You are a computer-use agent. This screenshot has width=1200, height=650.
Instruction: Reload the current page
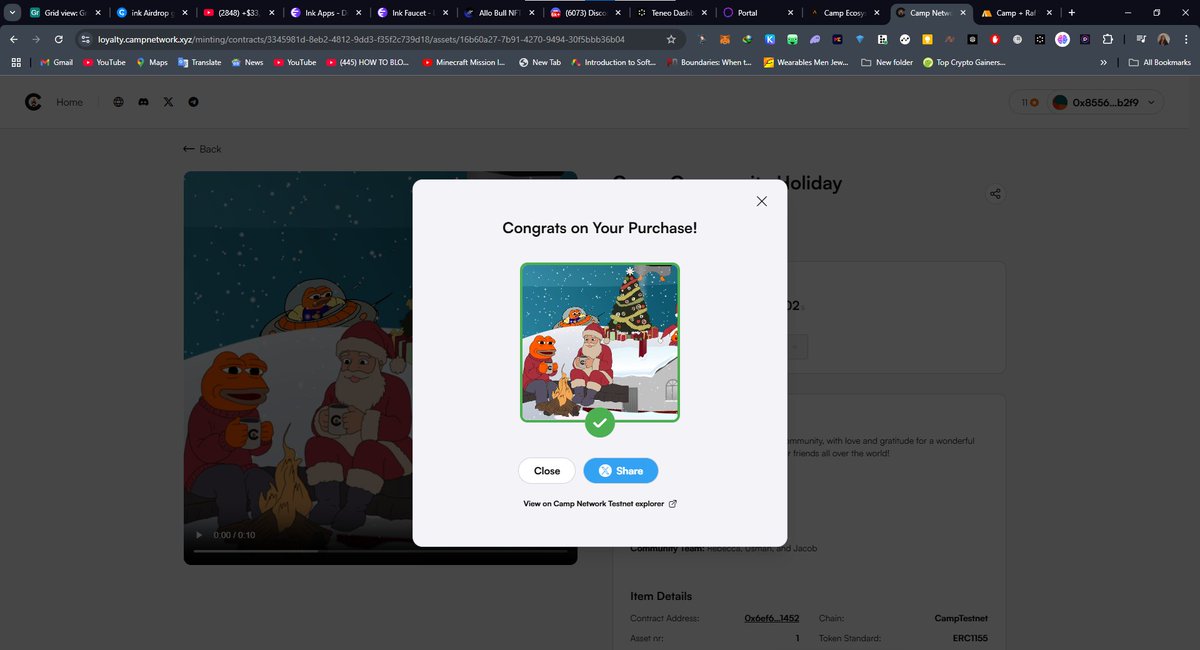pos(59,39)
